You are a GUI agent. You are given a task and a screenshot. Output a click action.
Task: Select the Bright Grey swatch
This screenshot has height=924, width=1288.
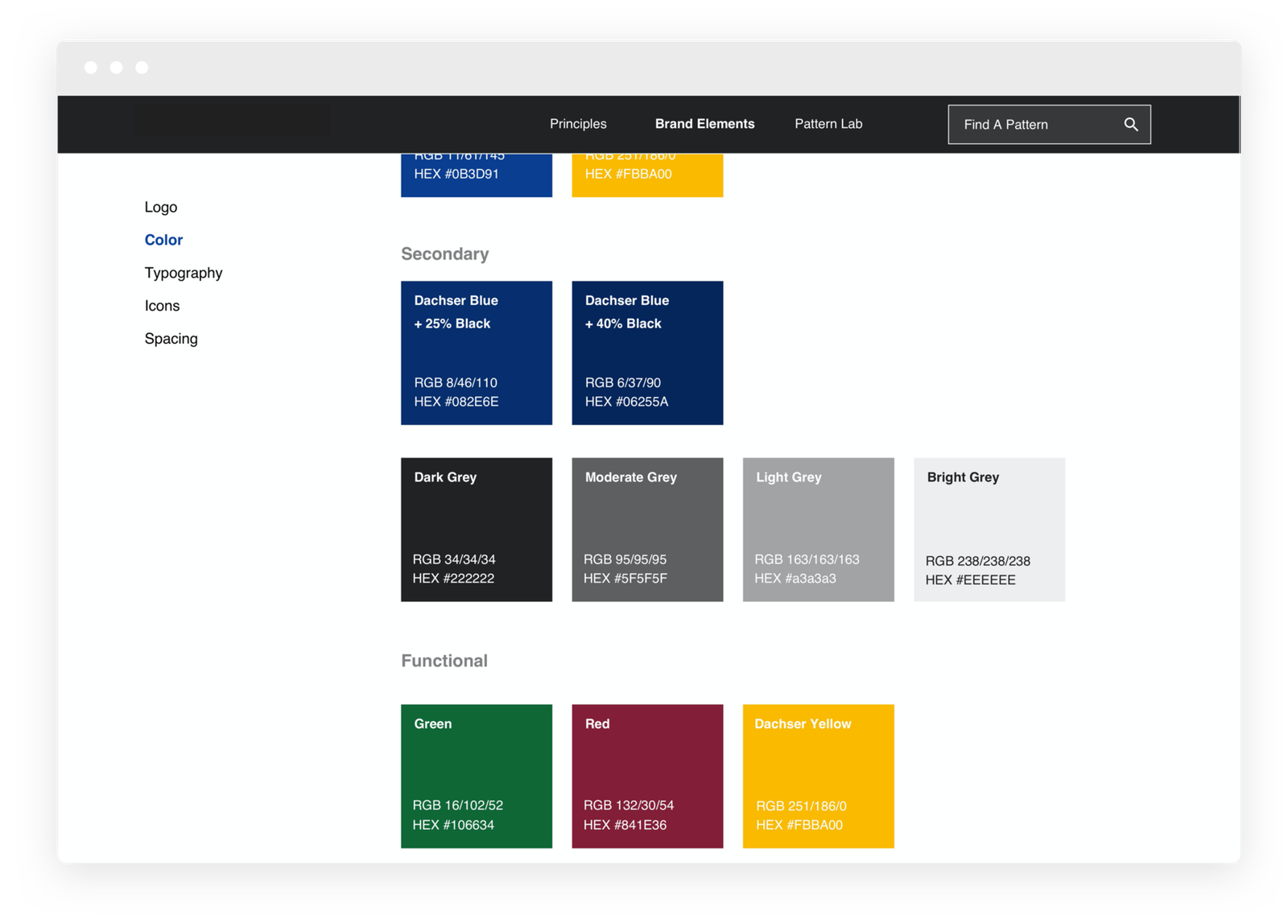tap(989, 530)
